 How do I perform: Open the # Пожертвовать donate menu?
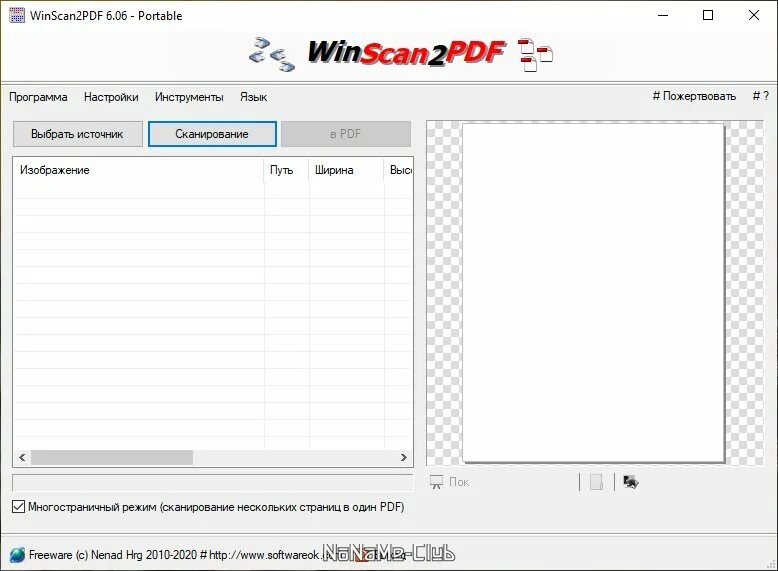tap(694, 96)
